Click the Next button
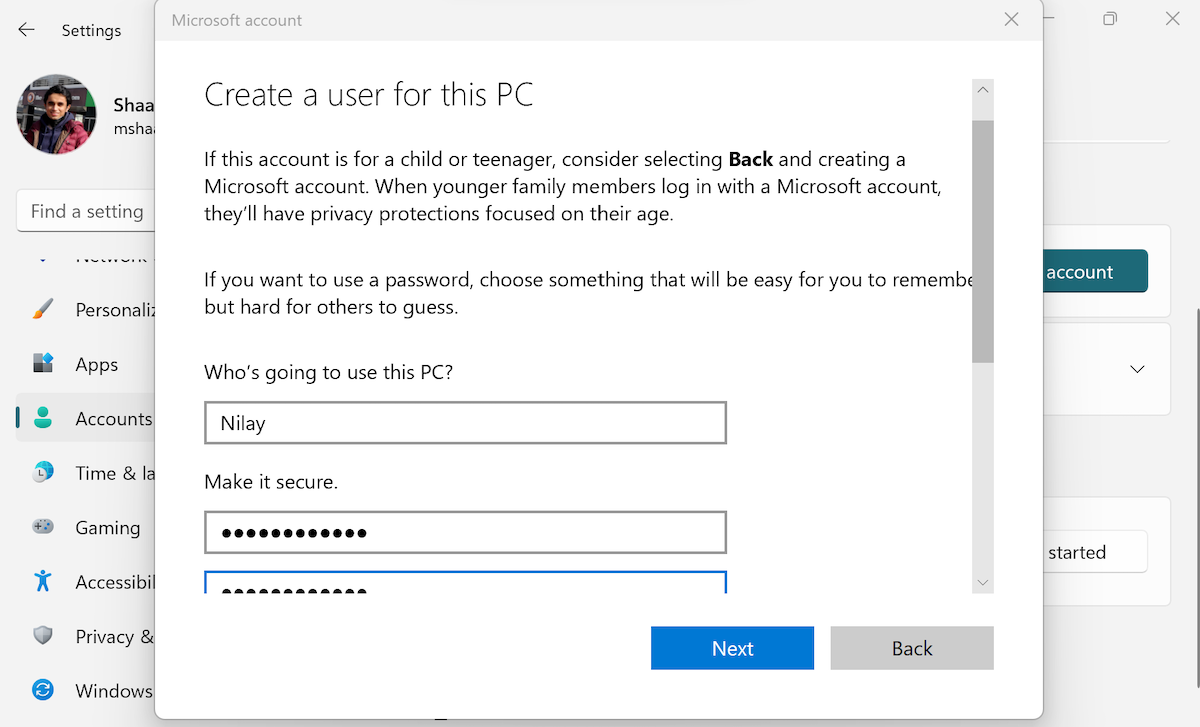The image size is (1200, 727). click(x=732, y=648)
